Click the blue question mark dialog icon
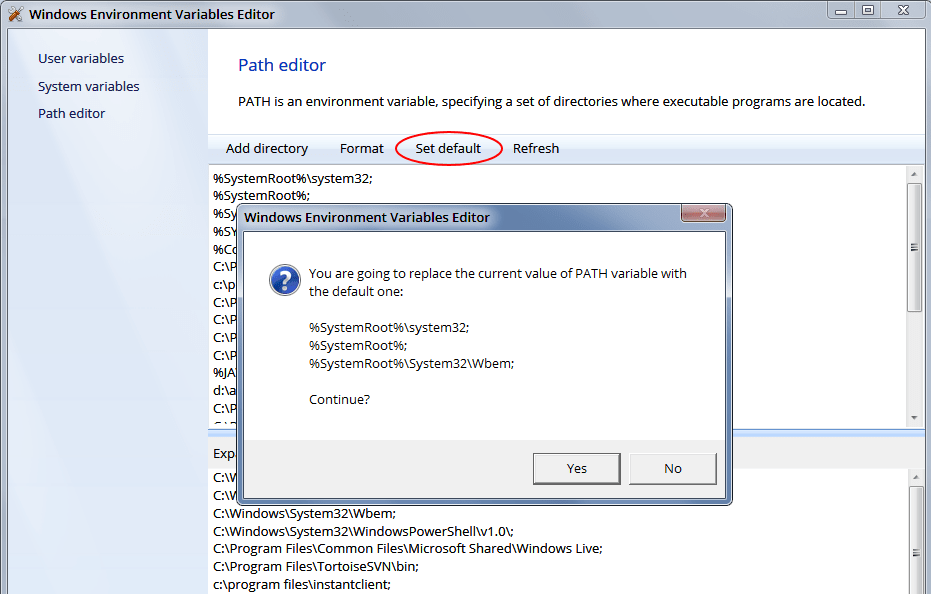Image resolution: width=931 pixels, height=594 pixels. click(284, 280)
